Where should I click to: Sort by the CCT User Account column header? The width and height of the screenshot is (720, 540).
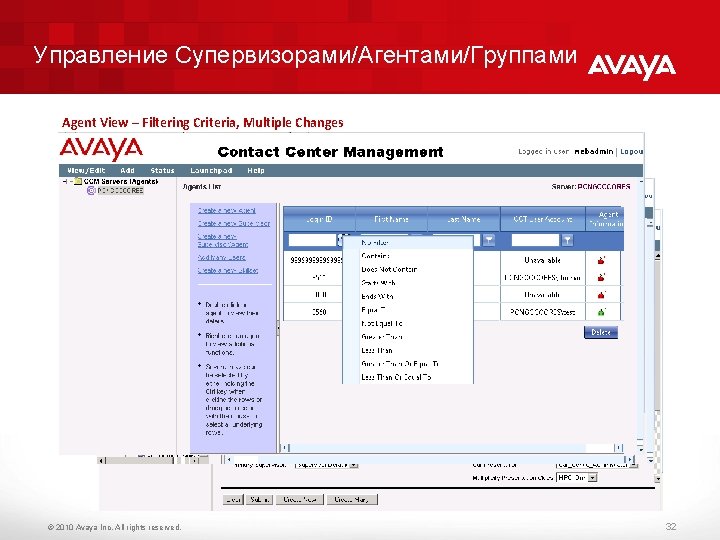click(x=543, y=219)
